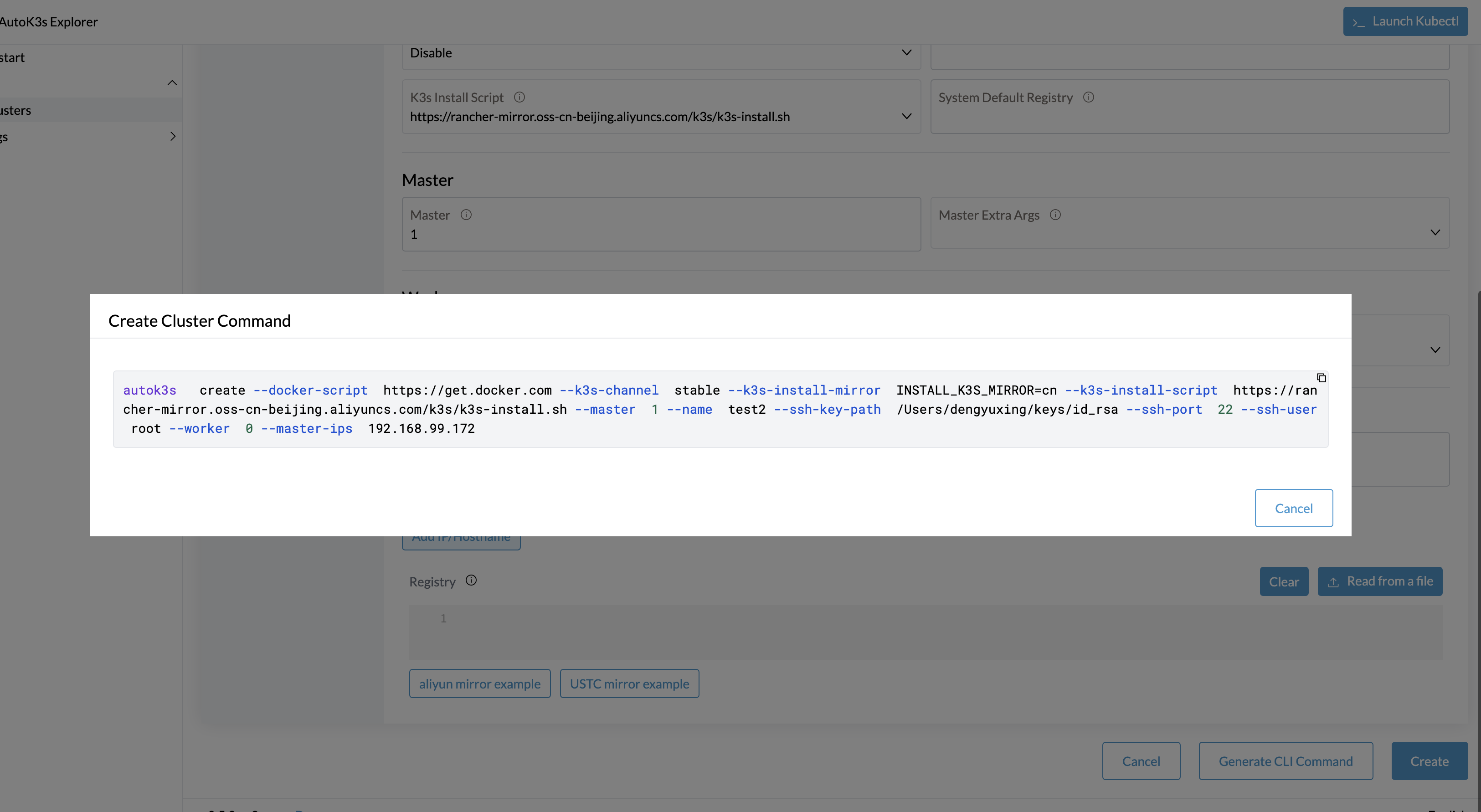Click the terminal icon on Launch Kubectl

pyautogui.click(x=1358, y=23)
